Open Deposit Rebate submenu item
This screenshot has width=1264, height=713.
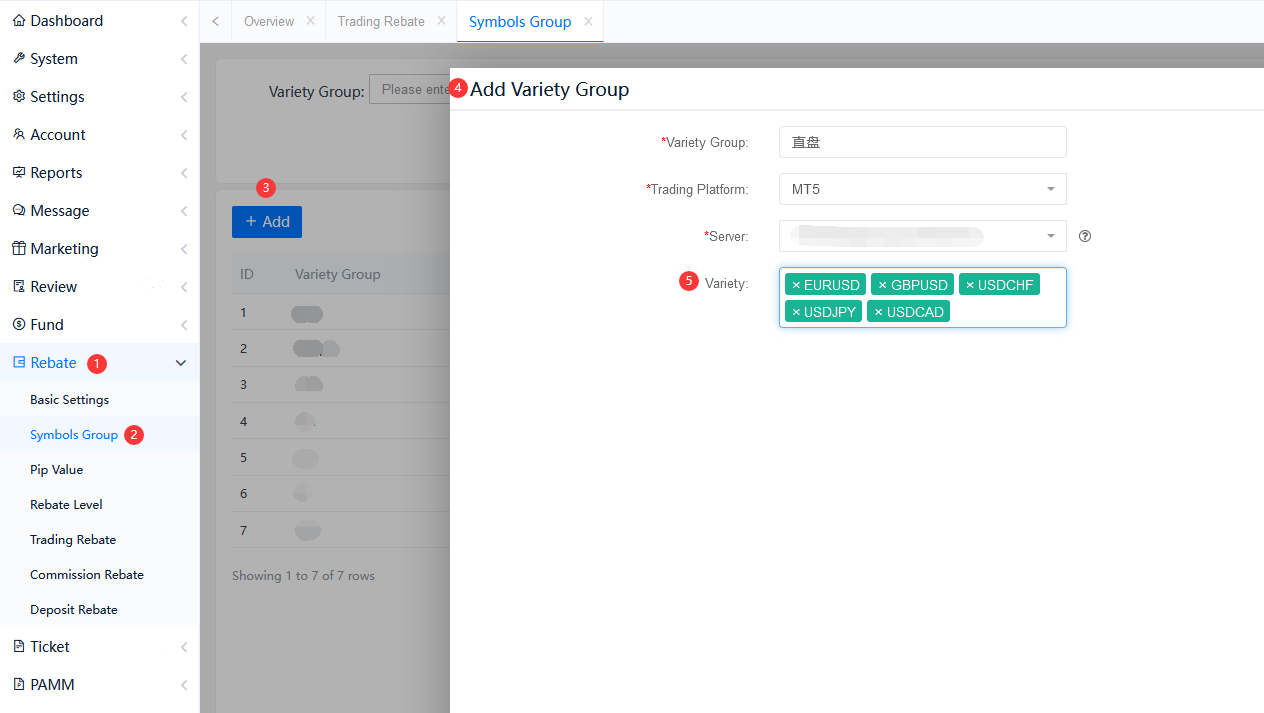[74, 609]
